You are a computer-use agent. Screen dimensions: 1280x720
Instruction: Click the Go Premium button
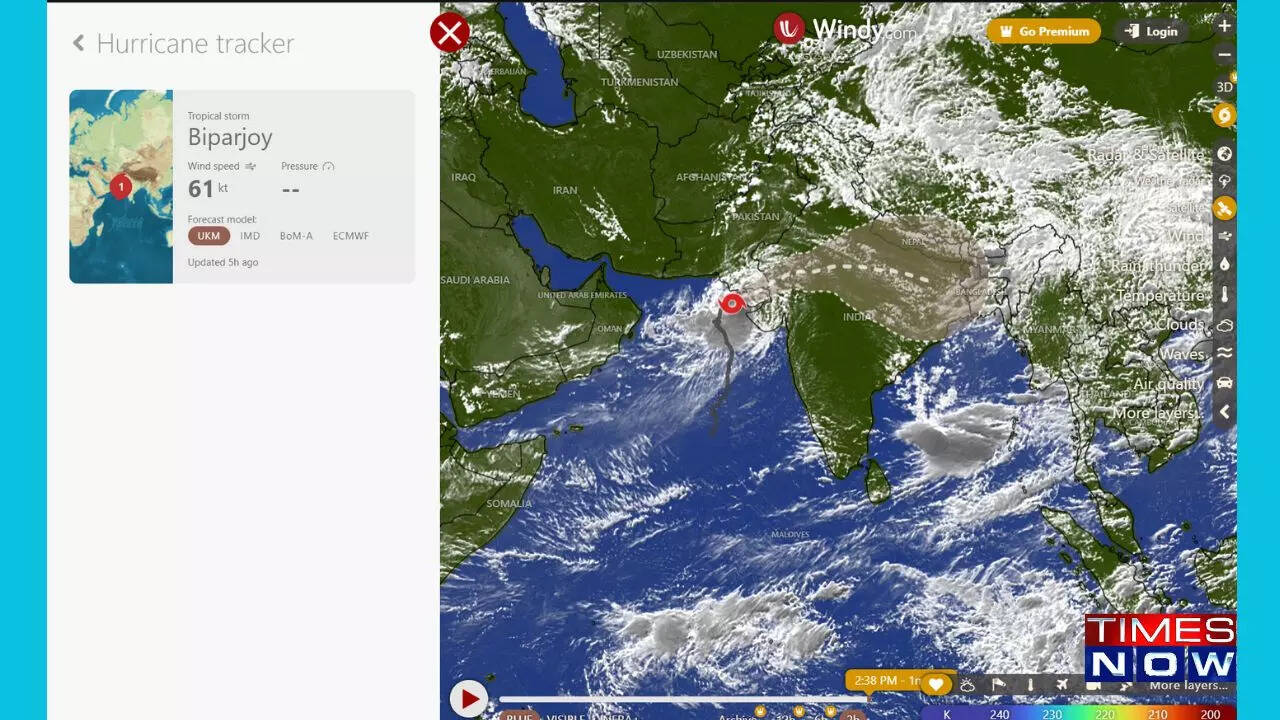pyautogui.click(x=1043, y=31)
